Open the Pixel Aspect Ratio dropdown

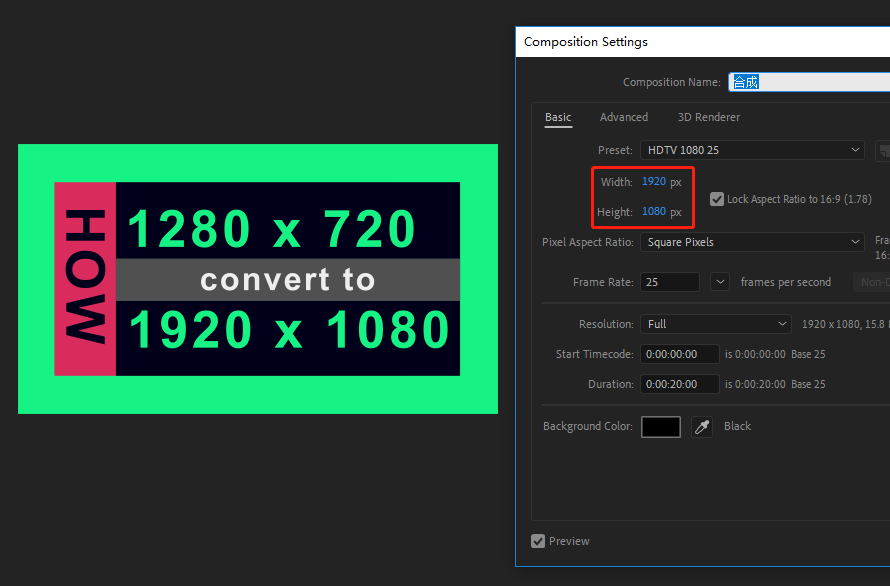(x=752, y=242)
